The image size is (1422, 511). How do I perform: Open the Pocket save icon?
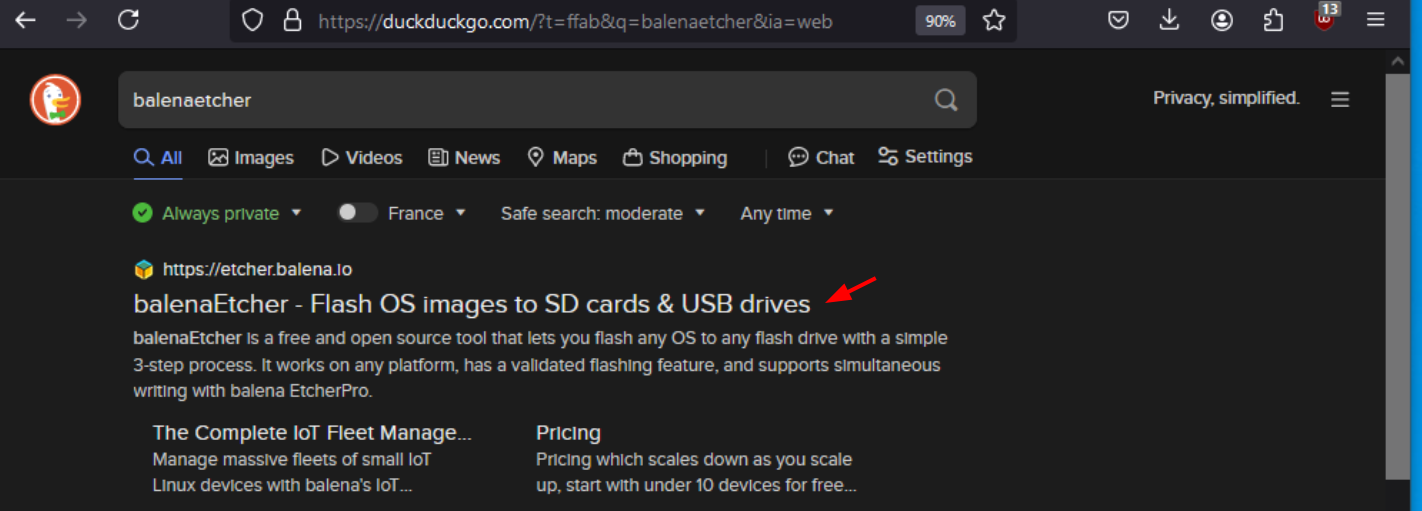tap(1119, 20)
